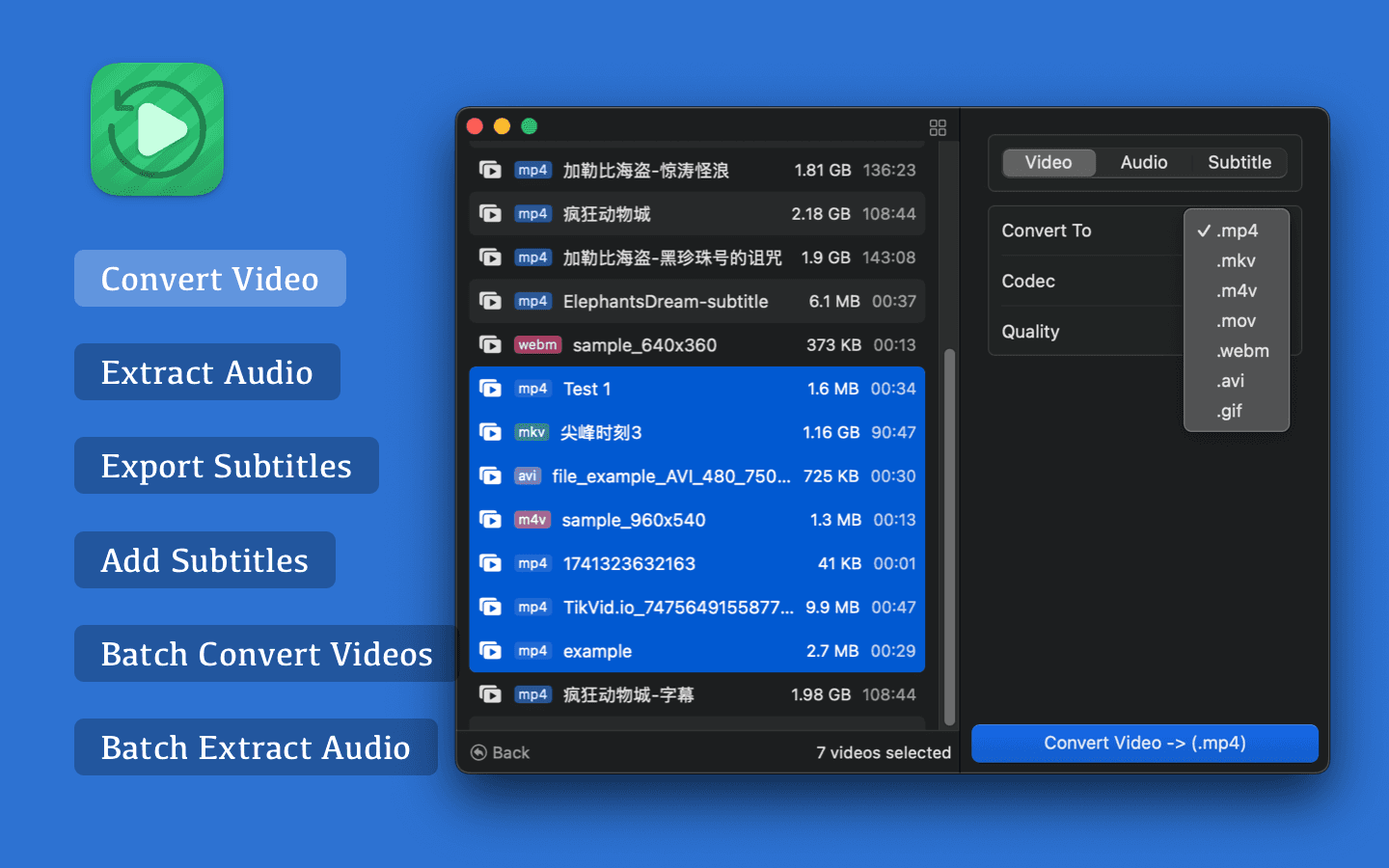Select the example video row

(696, 651)
